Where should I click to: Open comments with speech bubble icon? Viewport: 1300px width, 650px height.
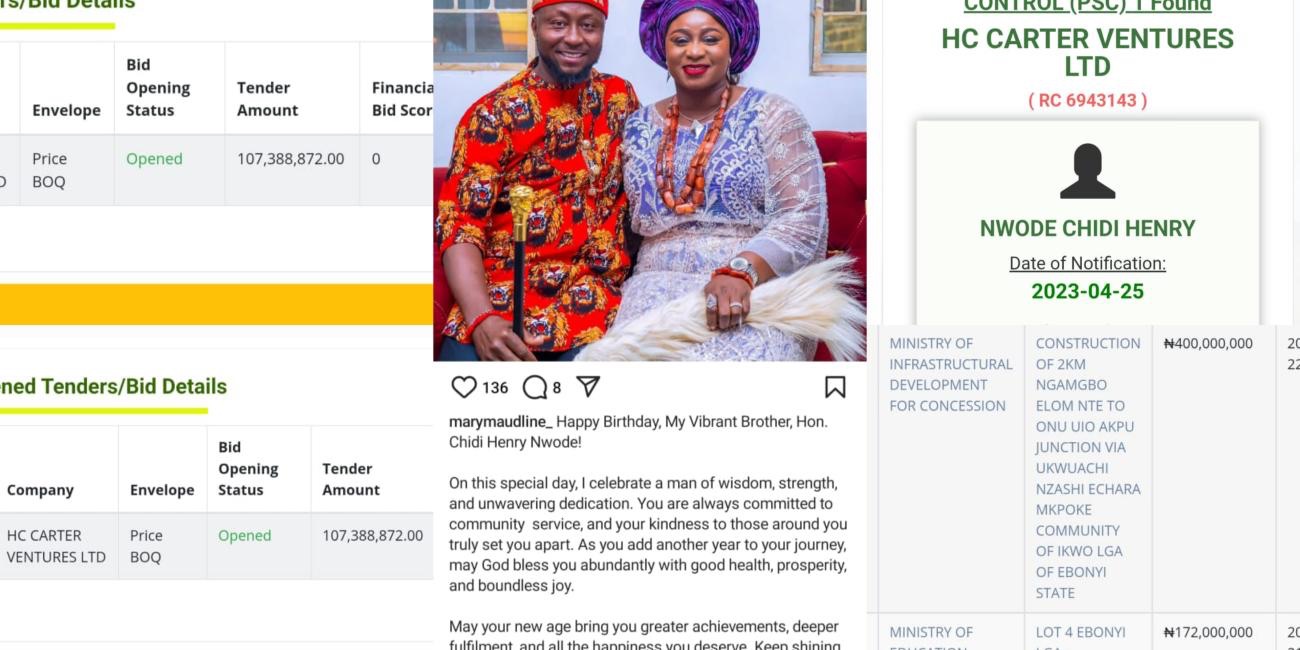coord(535,387)
